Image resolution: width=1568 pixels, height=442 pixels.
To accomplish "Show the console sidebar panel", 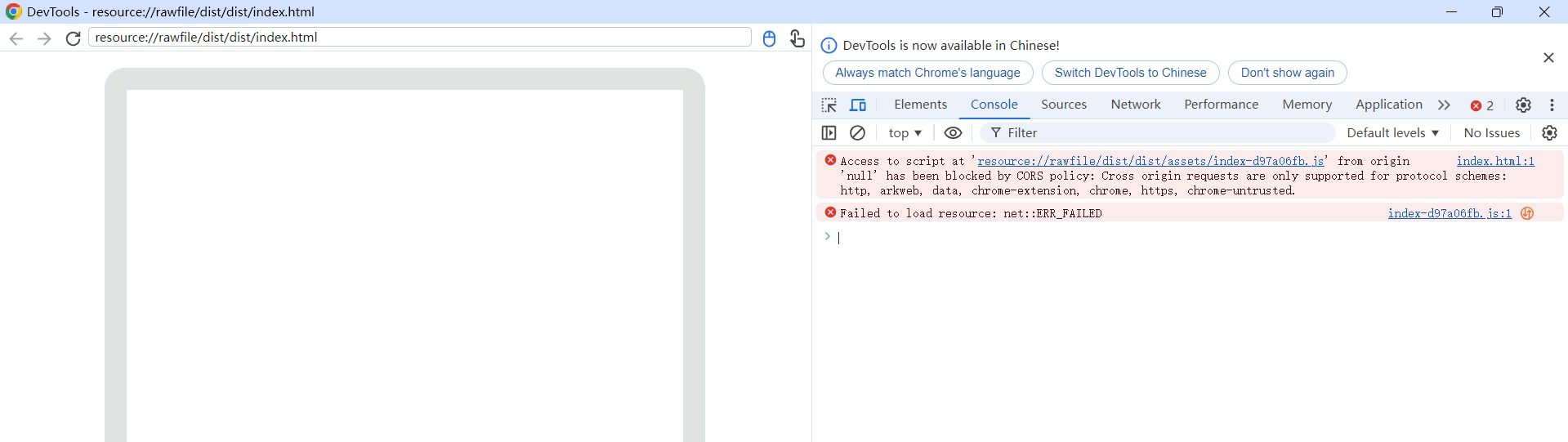I will point(829,133).
